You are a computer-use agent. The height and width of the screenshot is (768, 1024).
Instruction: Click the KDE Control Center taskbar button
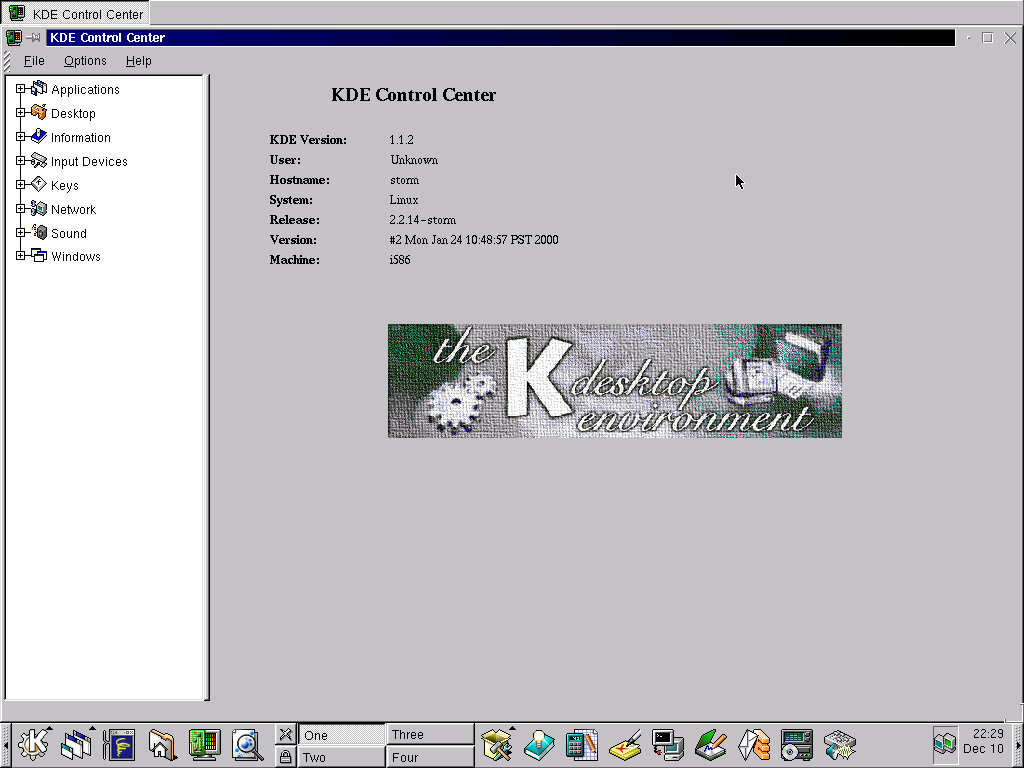point(76,14)
